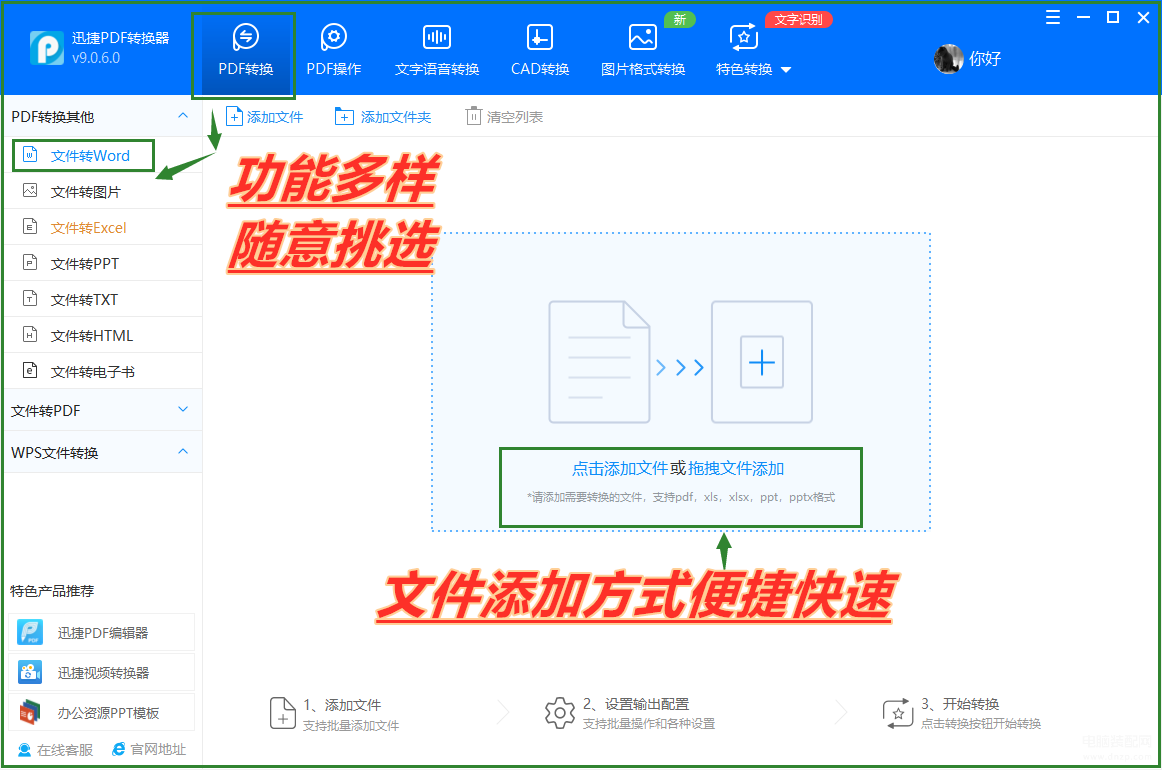Contact 在线客服 support

click(56, 750)
